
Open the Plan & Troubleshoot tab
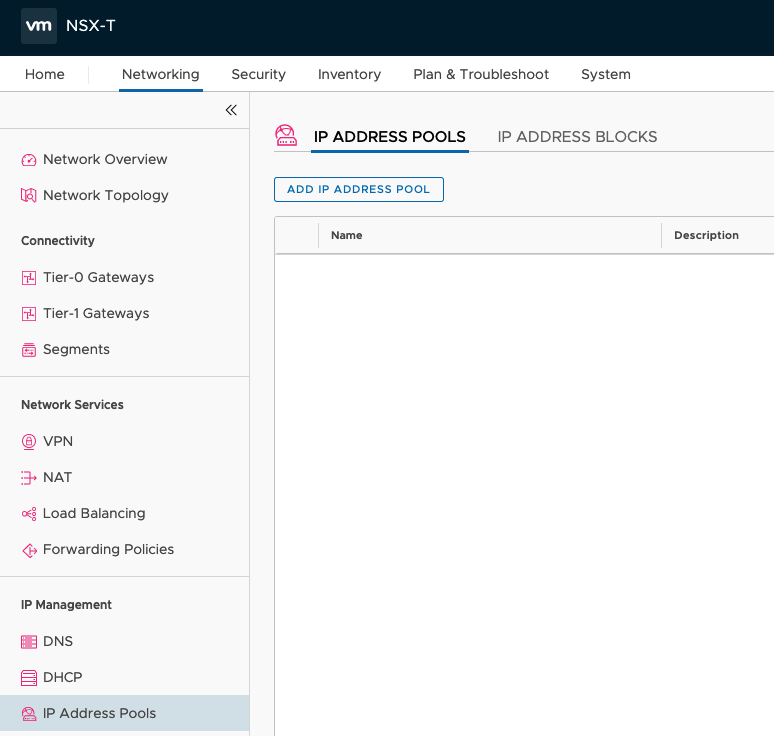pyautogui.click(x=481, y=74)
